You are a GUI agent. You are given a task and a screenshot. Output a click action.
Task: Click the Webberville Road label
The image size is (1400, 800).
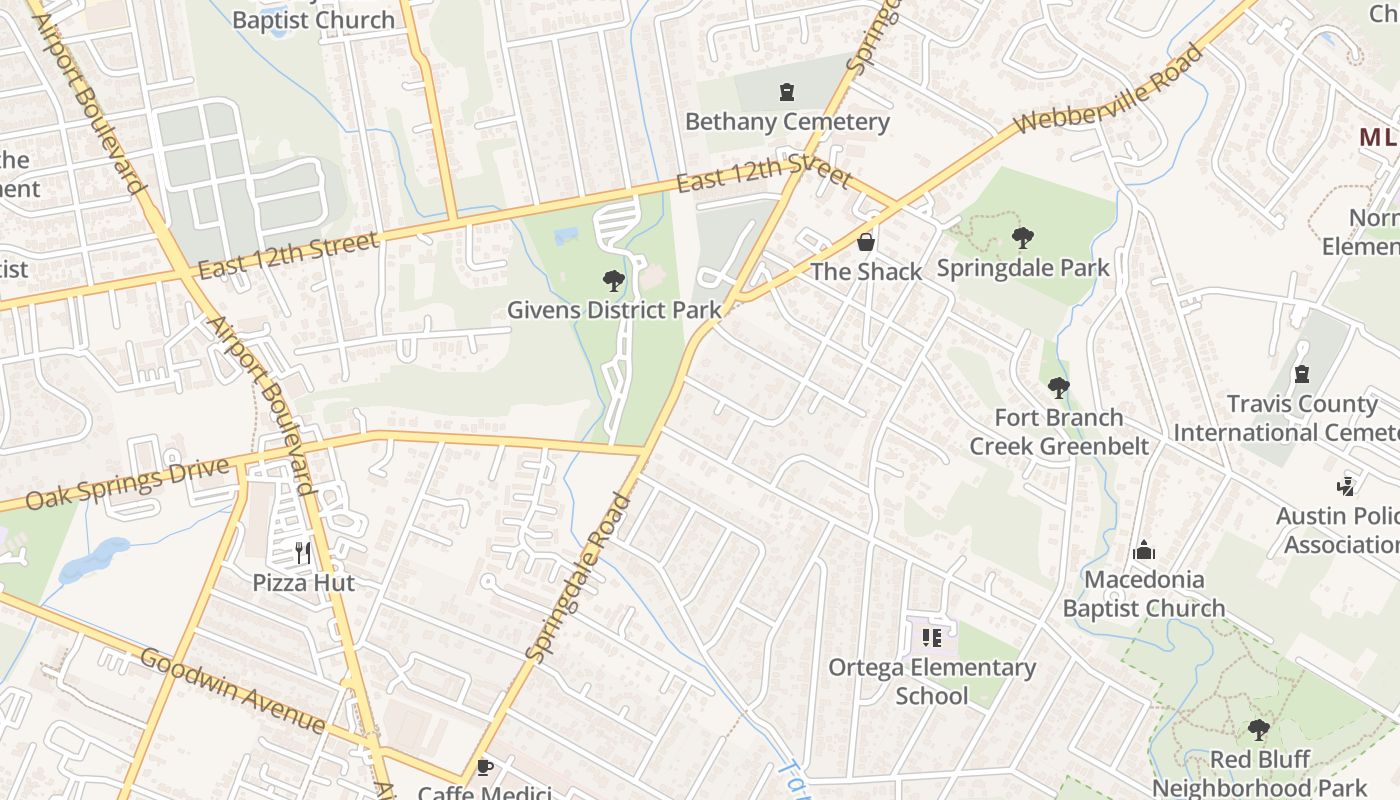(1107, 89)
